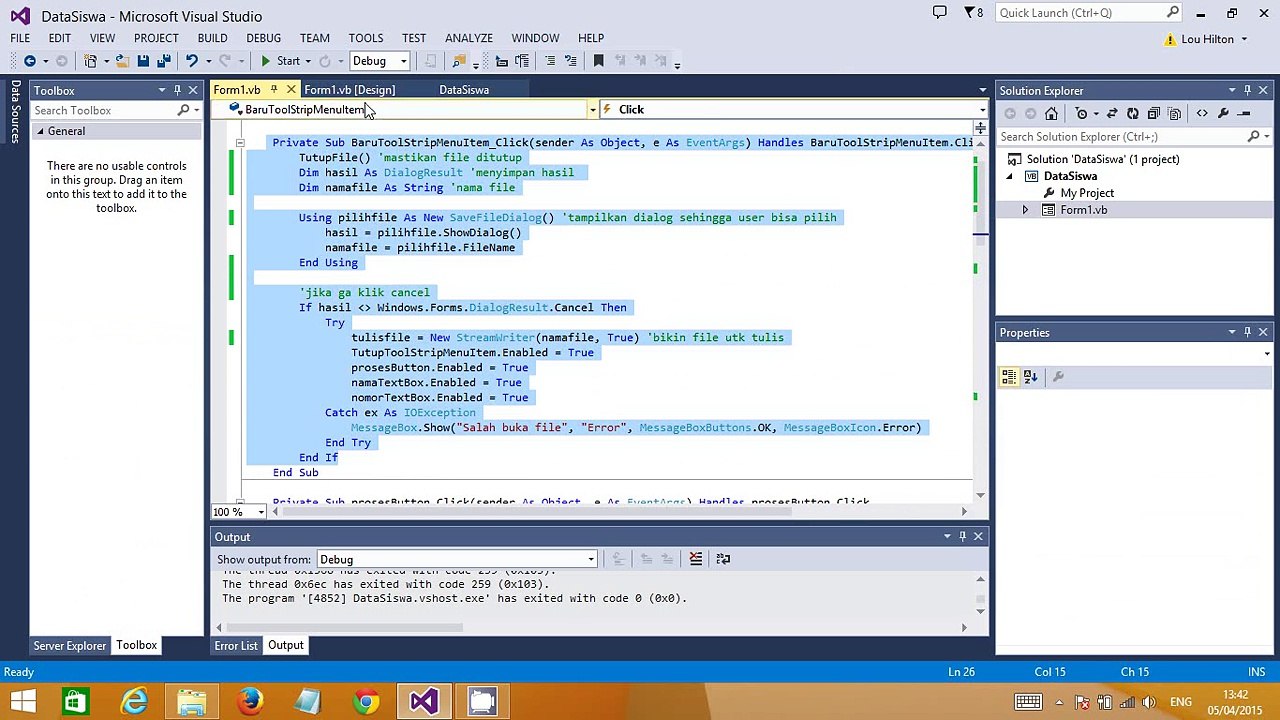Click the Navigate Backward toolbar arrow
The width and height of the screenshot is (1280, 720).
pos(30,61)
